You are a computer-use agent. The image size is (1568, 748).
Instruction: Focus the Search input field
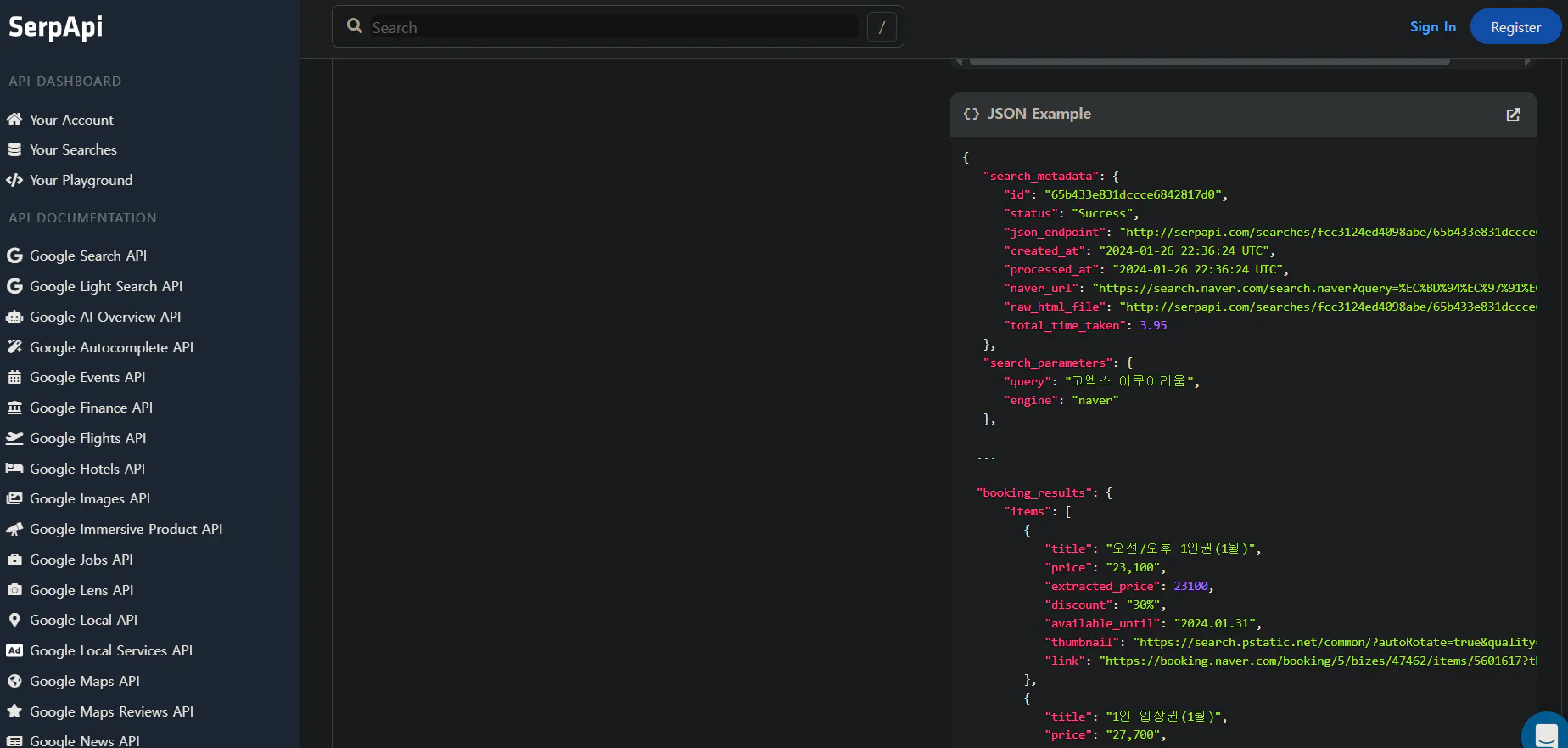click(614, 27)
